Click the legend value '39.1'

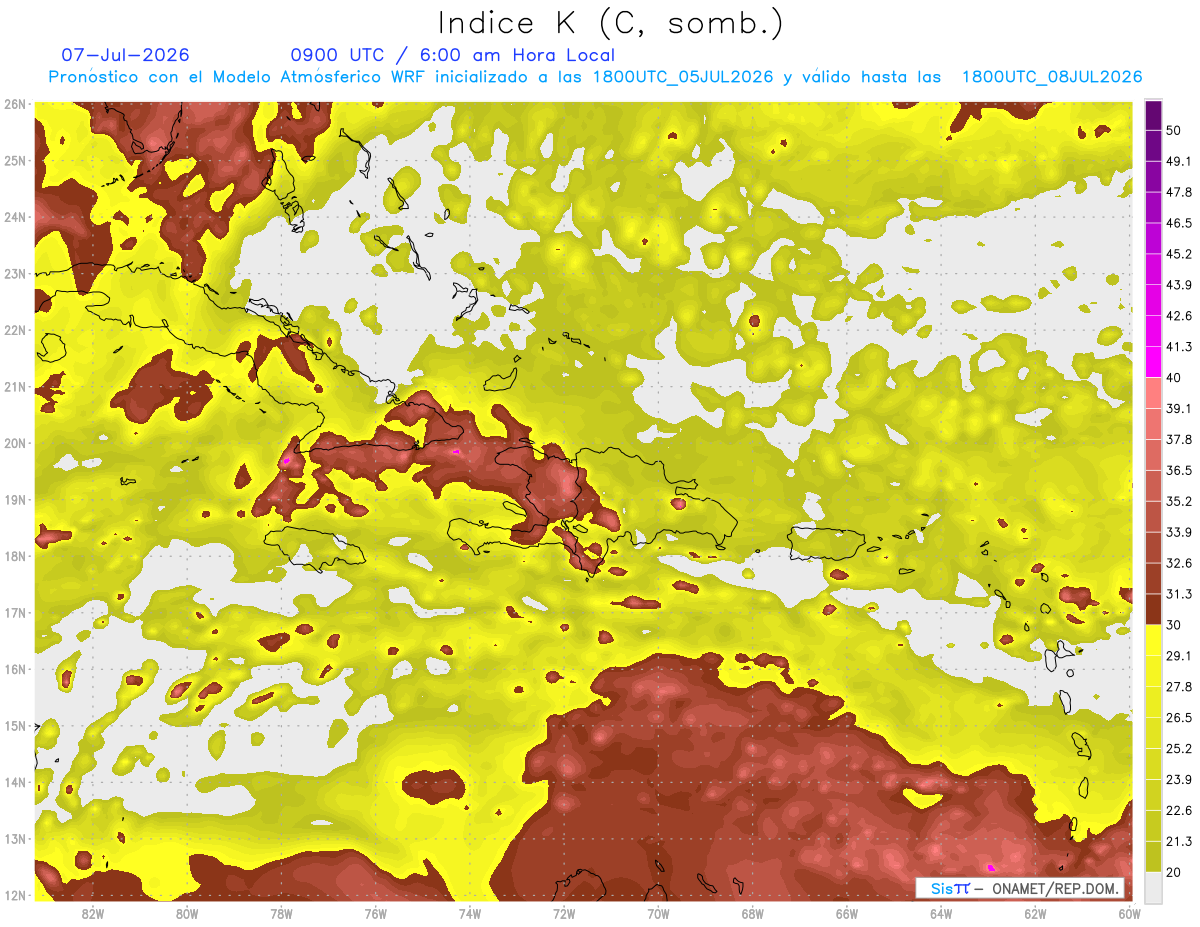[1179, 408]
